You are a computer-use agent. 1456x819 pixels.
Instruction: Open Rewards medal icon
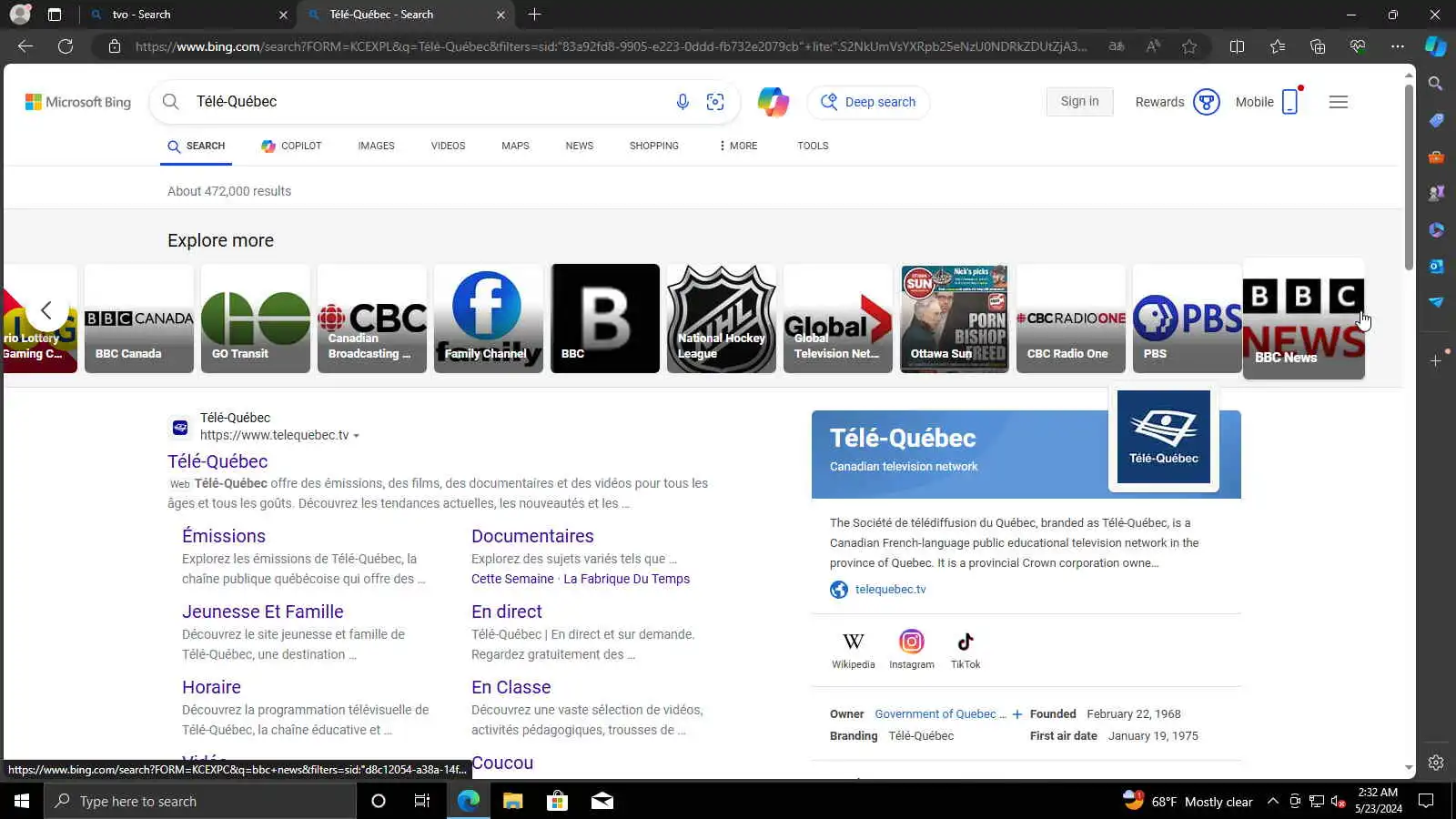(x=1207, y=102)
